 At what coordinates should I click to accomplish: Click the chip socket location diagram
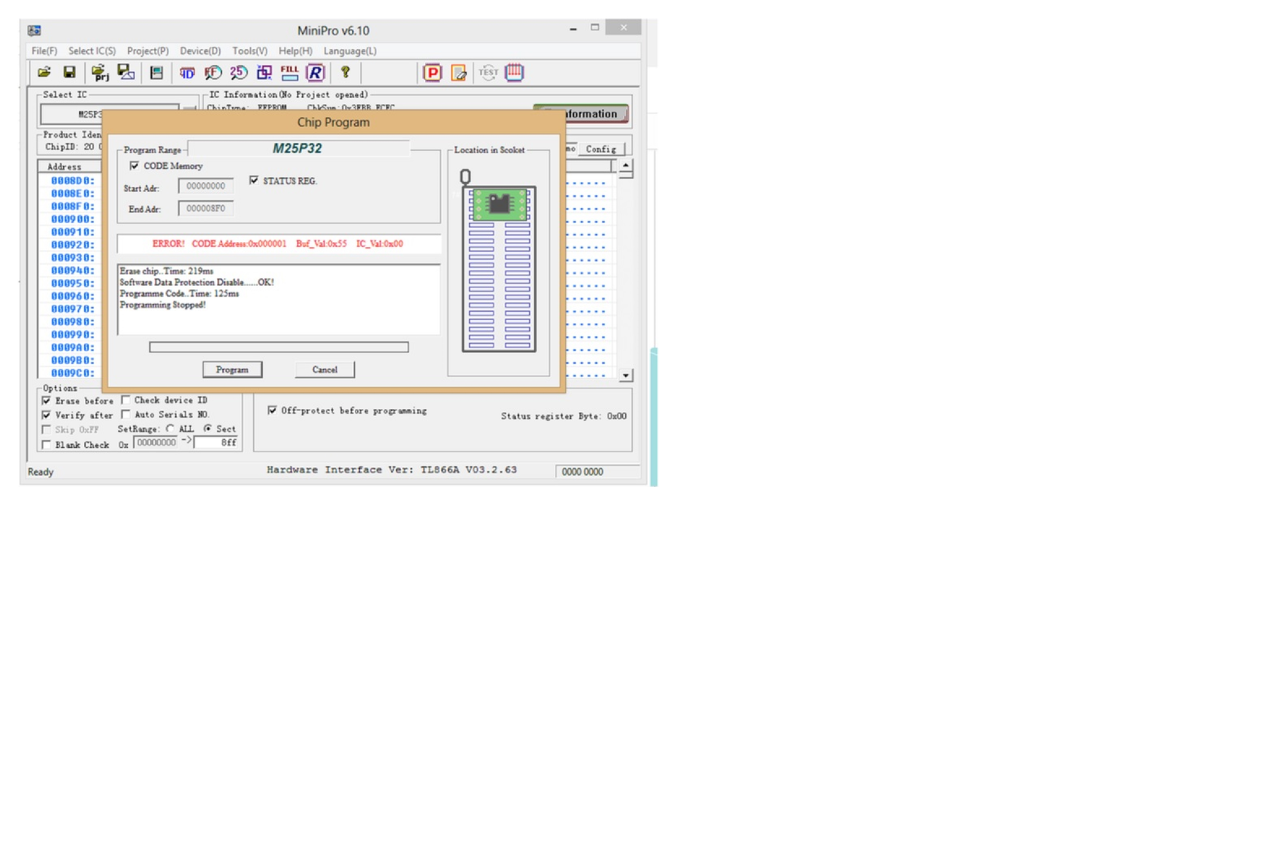click(499, 268)
